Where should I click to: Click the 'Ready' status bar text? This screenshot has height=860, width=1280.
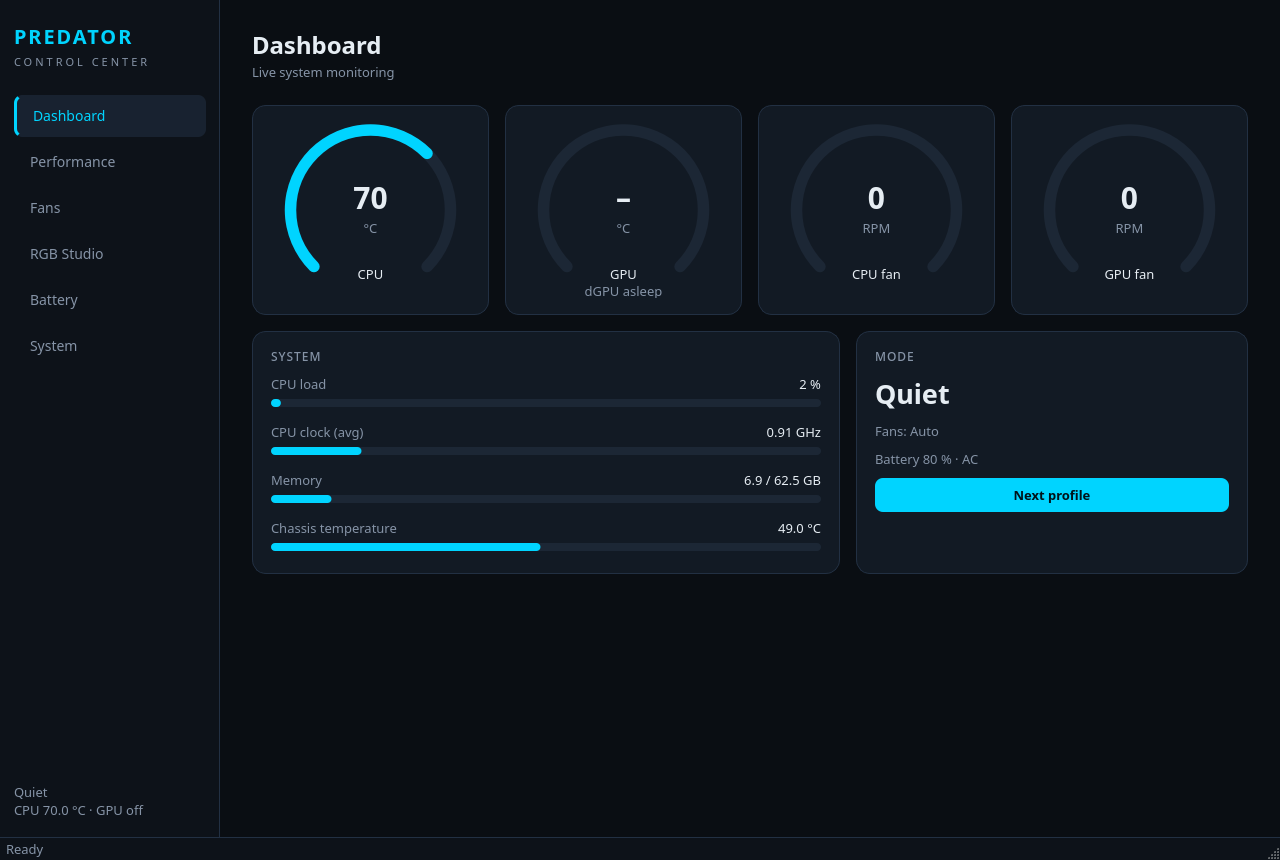click(25, 849)
